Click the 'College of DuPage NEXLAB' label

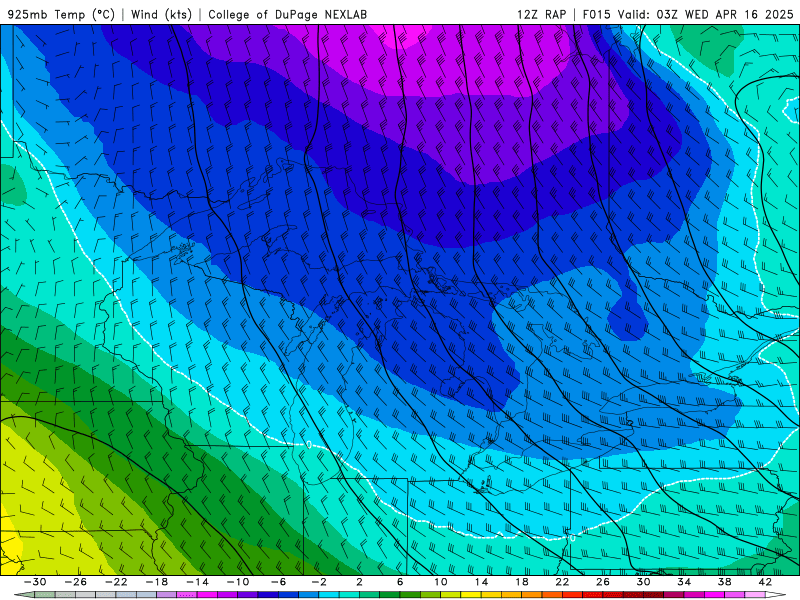287,14
